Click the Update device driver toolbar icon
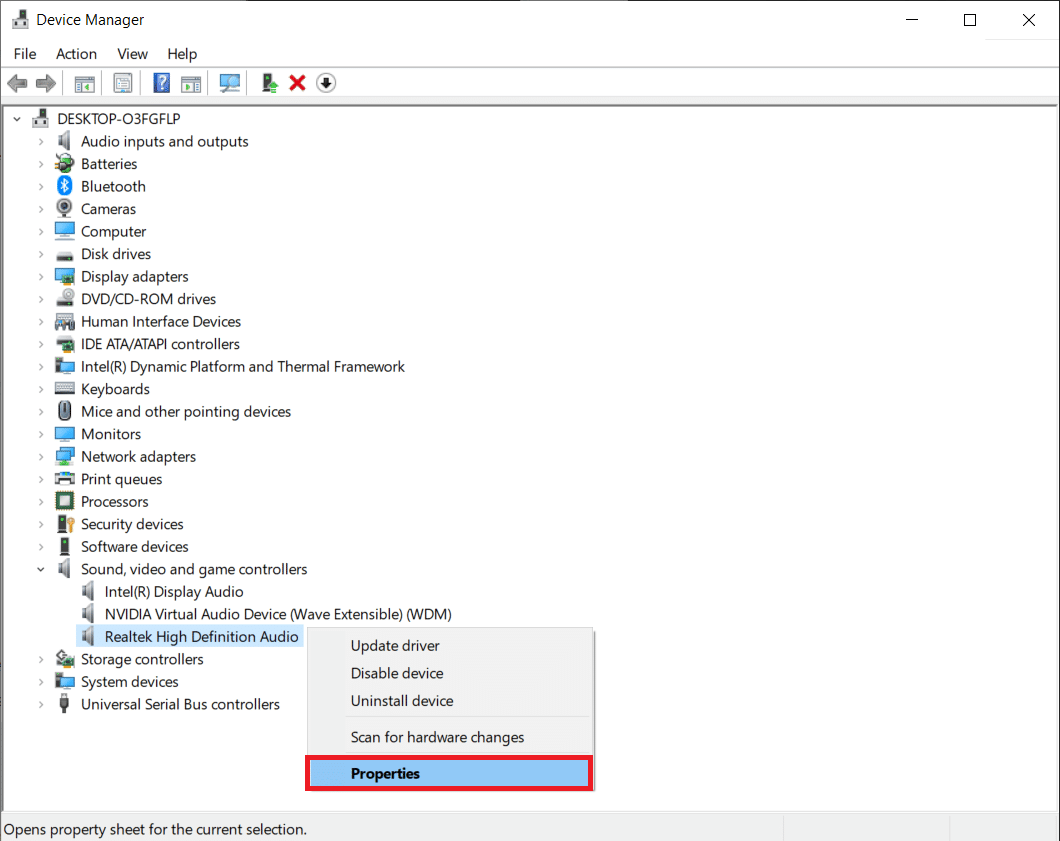This screenshot has height=841, width=1060. tap(270, 83)
